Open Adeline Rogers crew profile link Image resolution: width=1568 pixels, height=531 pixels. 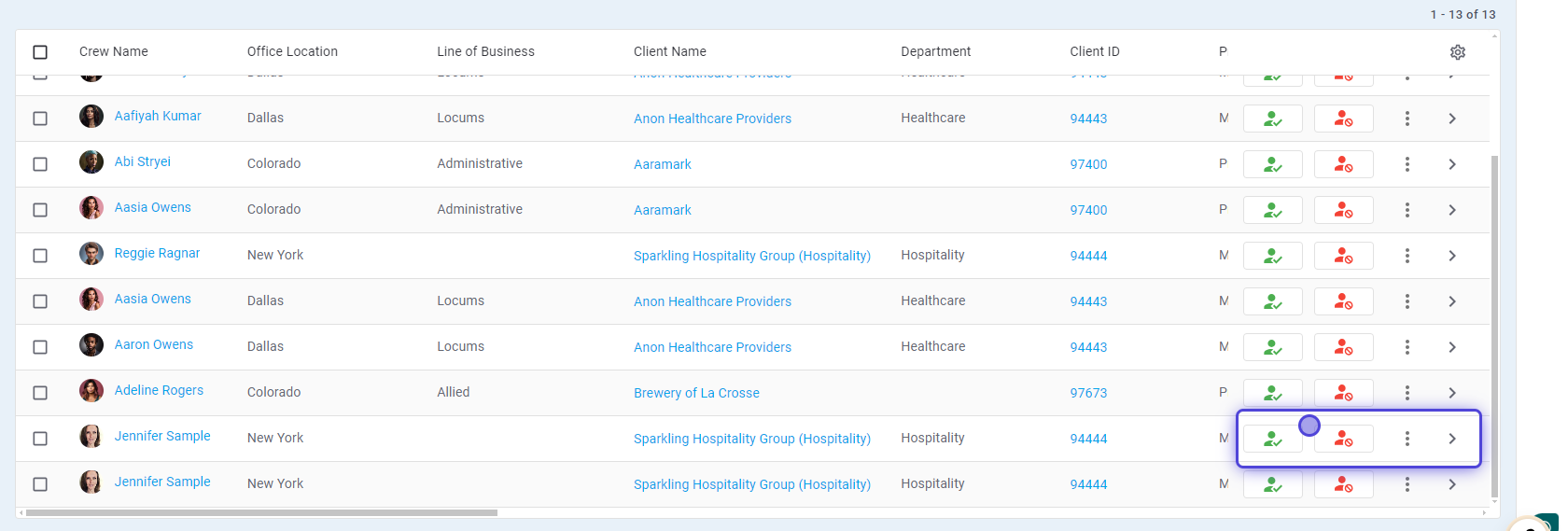pos(159,390)
